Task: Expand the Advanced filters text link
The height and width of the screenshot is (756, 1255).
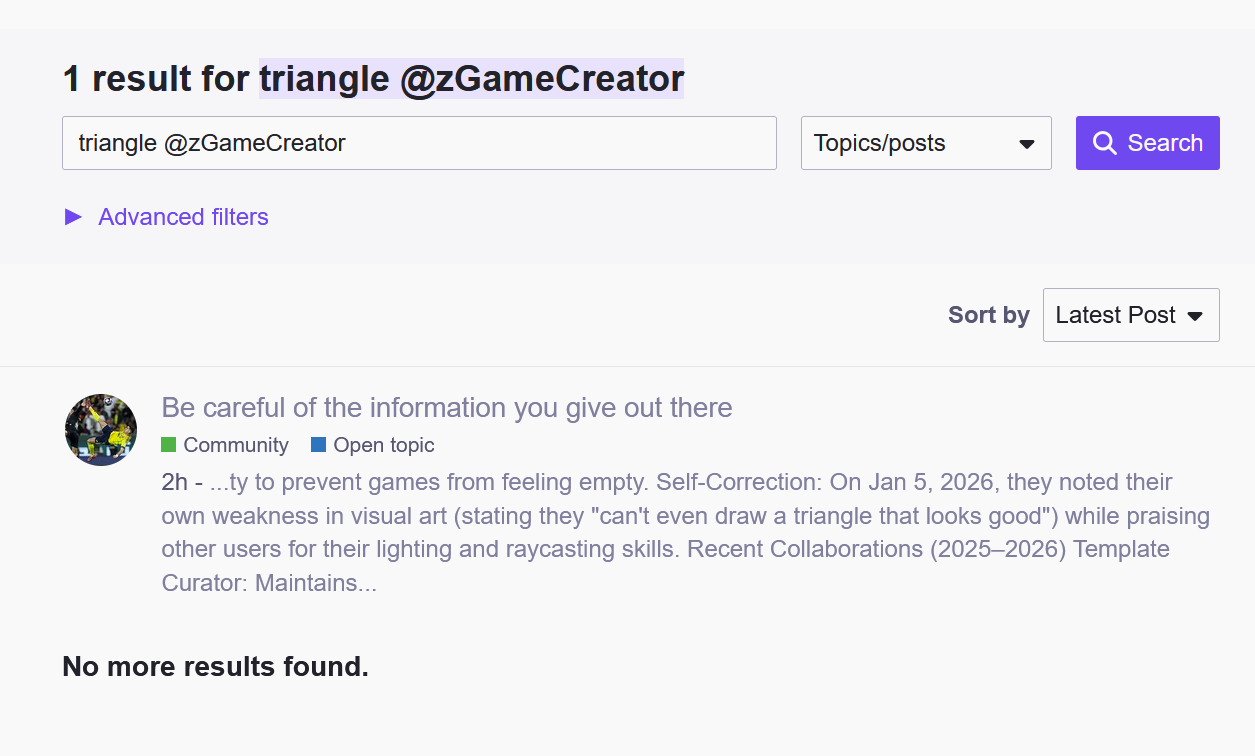Action: (183, 217)
